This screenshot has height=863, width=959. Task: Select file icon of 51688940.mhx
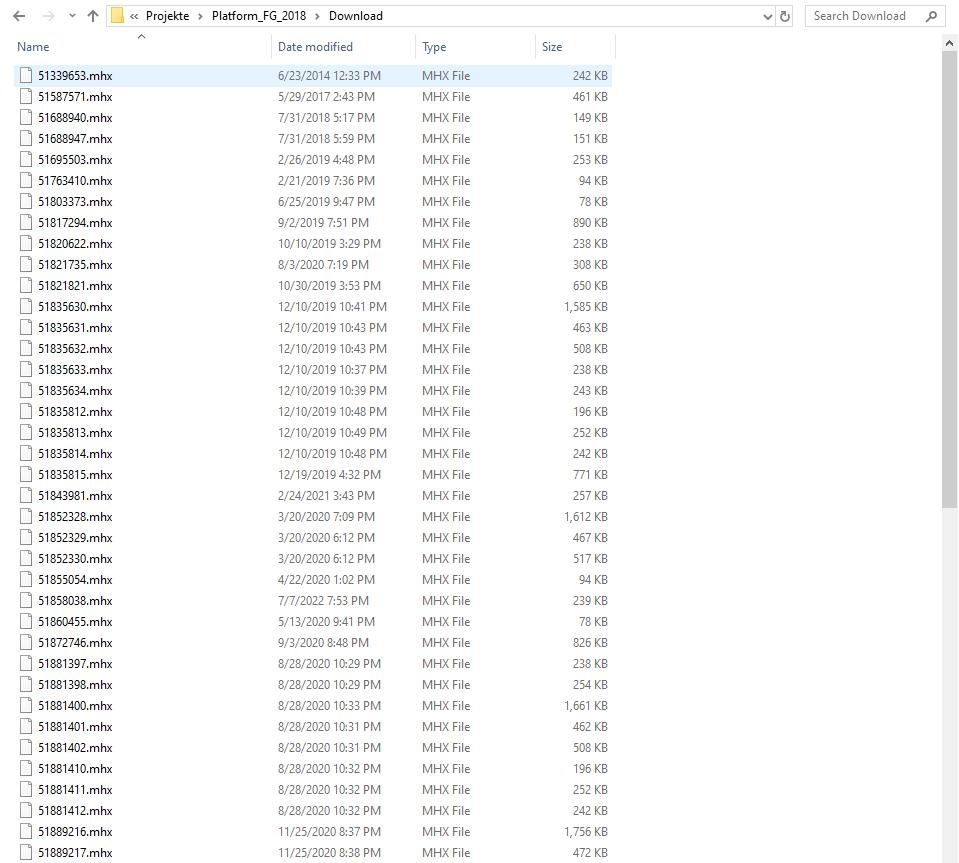[26, 117]
